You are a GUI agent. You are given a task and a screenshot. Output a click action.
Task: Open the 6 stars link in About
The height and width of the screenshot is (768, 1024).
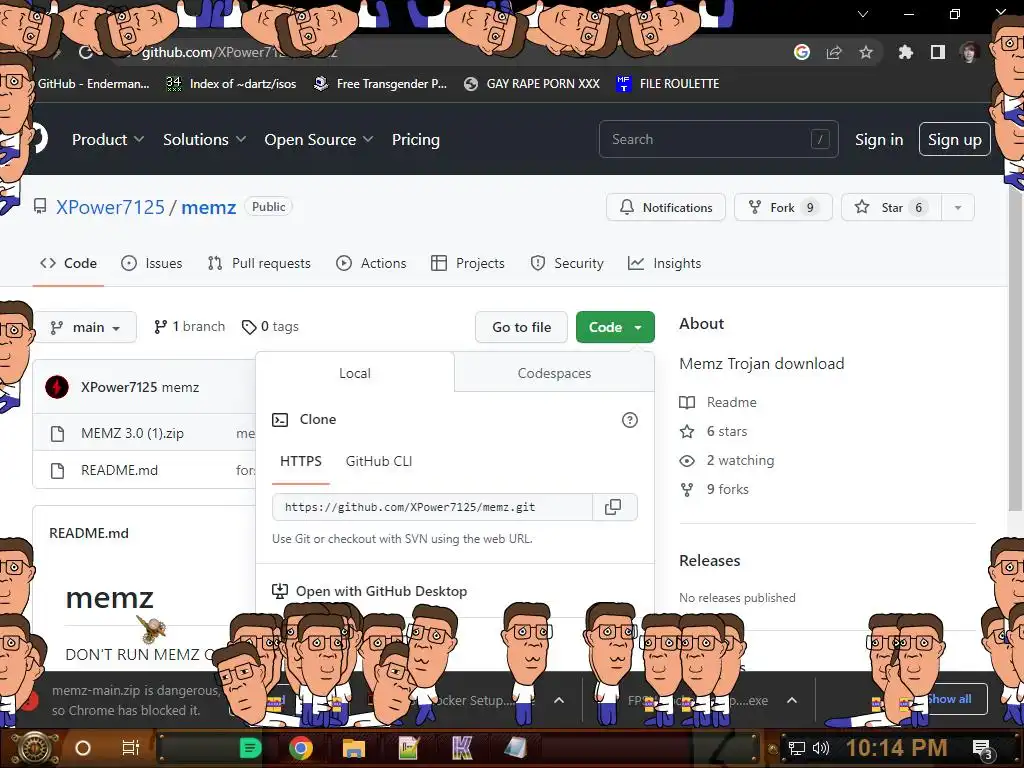714,431
